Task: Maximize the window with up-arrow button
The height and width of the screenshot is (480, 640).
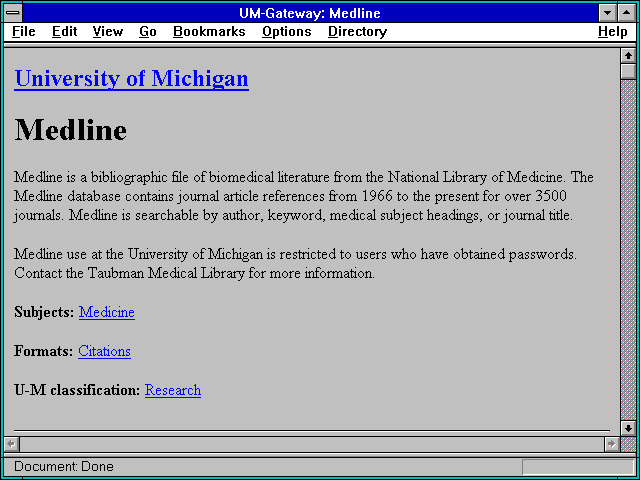Action: [x=627, y=13]
